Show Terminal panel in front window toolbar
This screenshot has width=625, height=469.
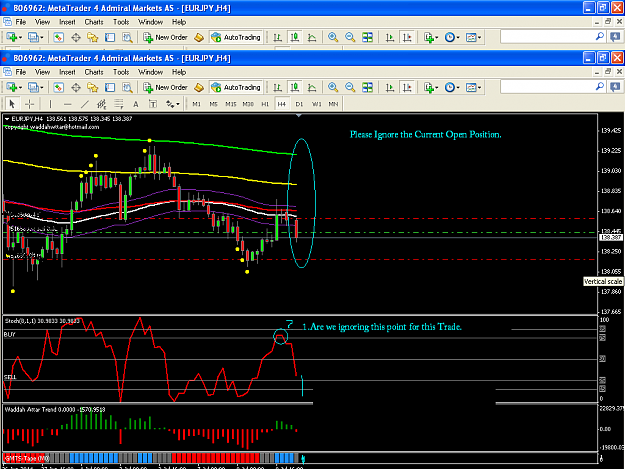pos(110,87)
